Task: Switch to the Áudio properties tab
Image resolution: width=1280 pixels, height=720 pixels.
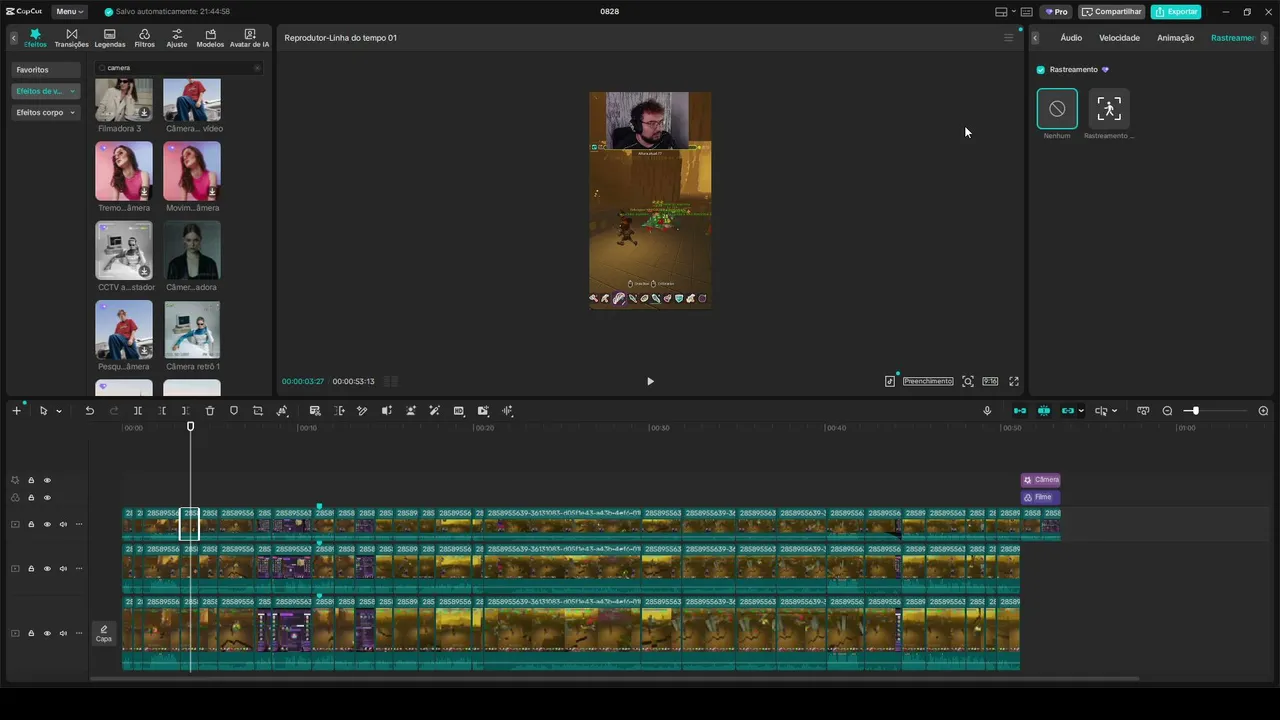Action: [x=1071, y=38]
